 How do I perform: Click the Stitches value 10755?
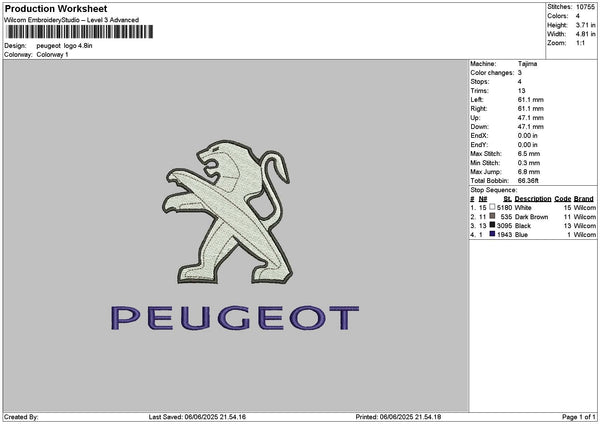pos(585,7)
